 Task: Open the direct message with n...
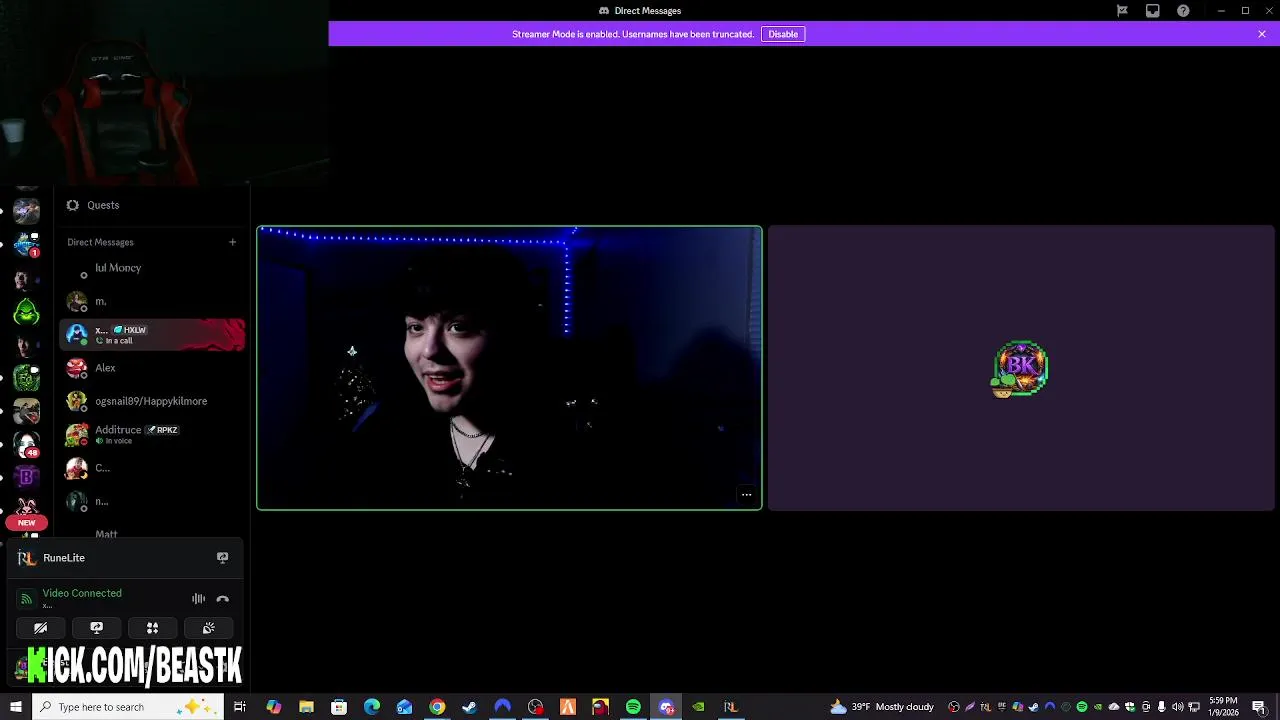150,501
